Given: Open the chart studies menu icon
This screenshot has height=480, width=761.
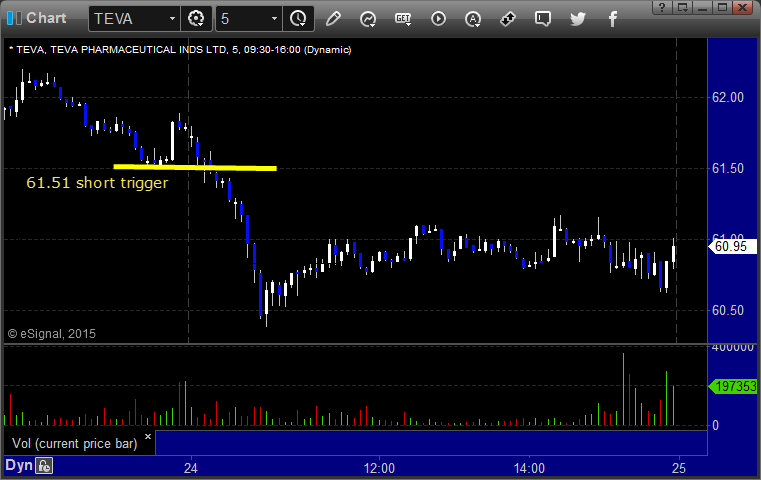Looking at the screenshot, I should click(x=368, y=19).
